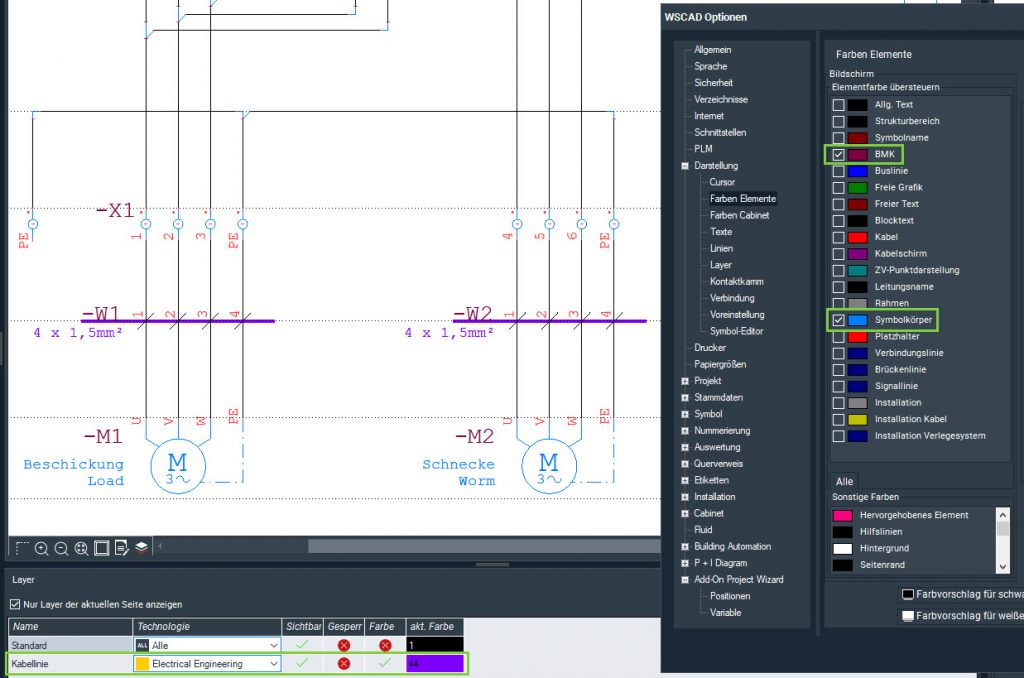Toggle 'Nur Layer der aktuellen Seite anzeigen'

15,604
